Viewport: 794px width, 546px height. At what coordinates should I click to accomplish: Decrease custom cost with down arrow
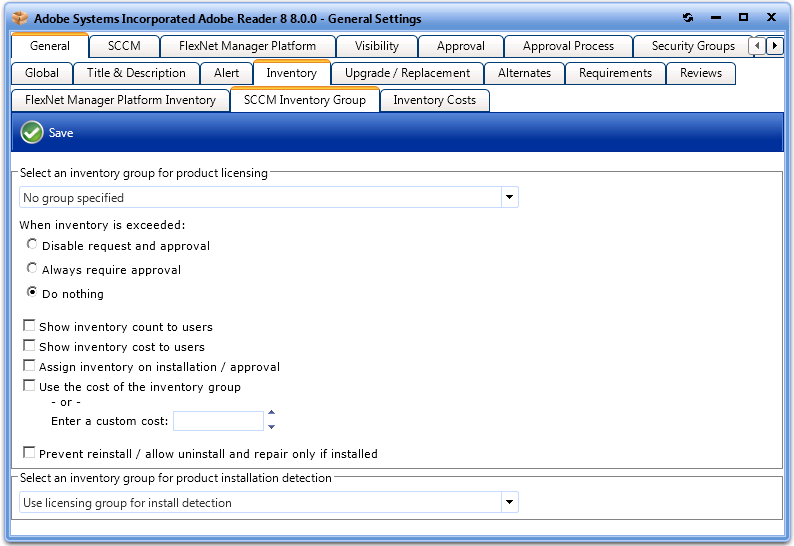pos(271,427)
